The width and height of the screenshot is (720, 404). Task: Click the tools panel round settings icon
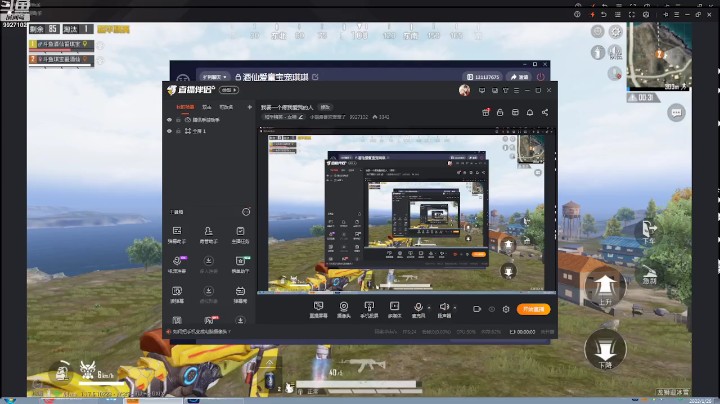246,212
